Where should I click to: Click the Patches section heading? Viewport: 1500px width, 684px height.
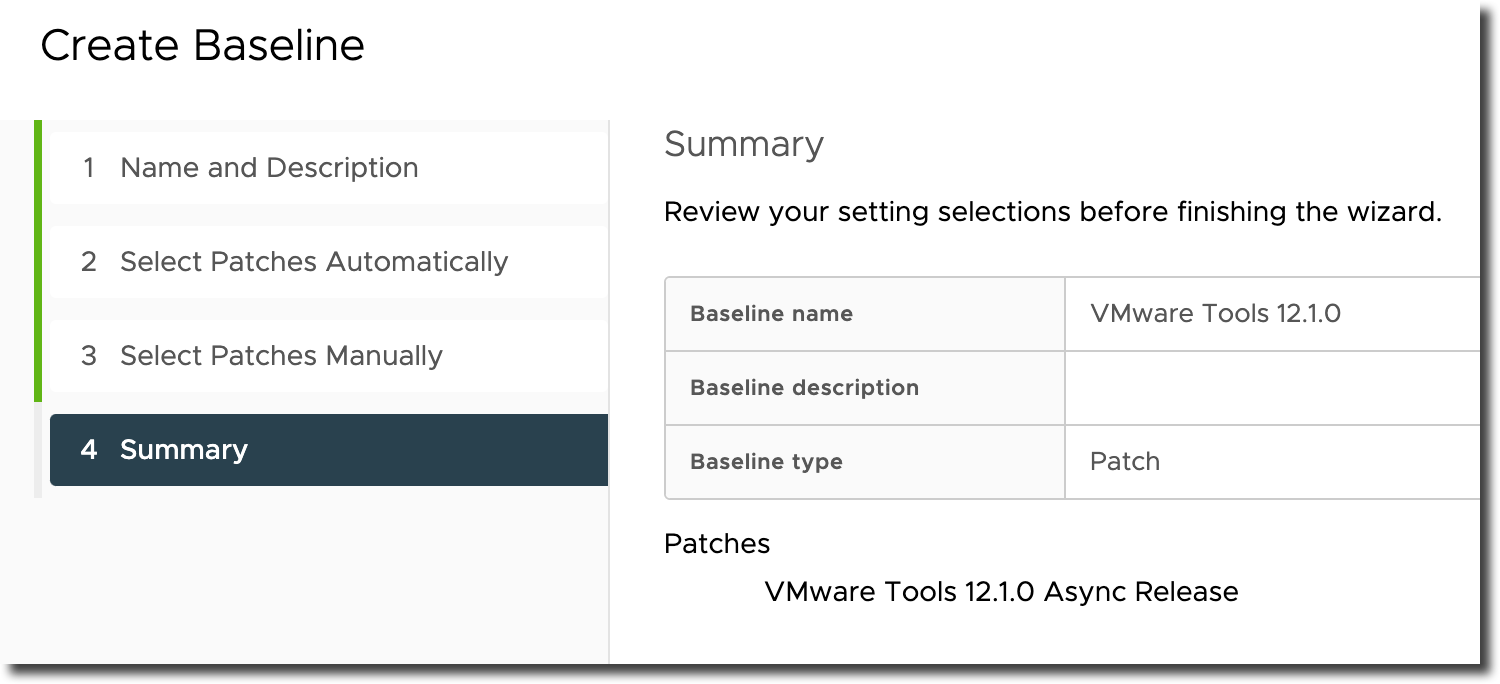coord(717,544)
